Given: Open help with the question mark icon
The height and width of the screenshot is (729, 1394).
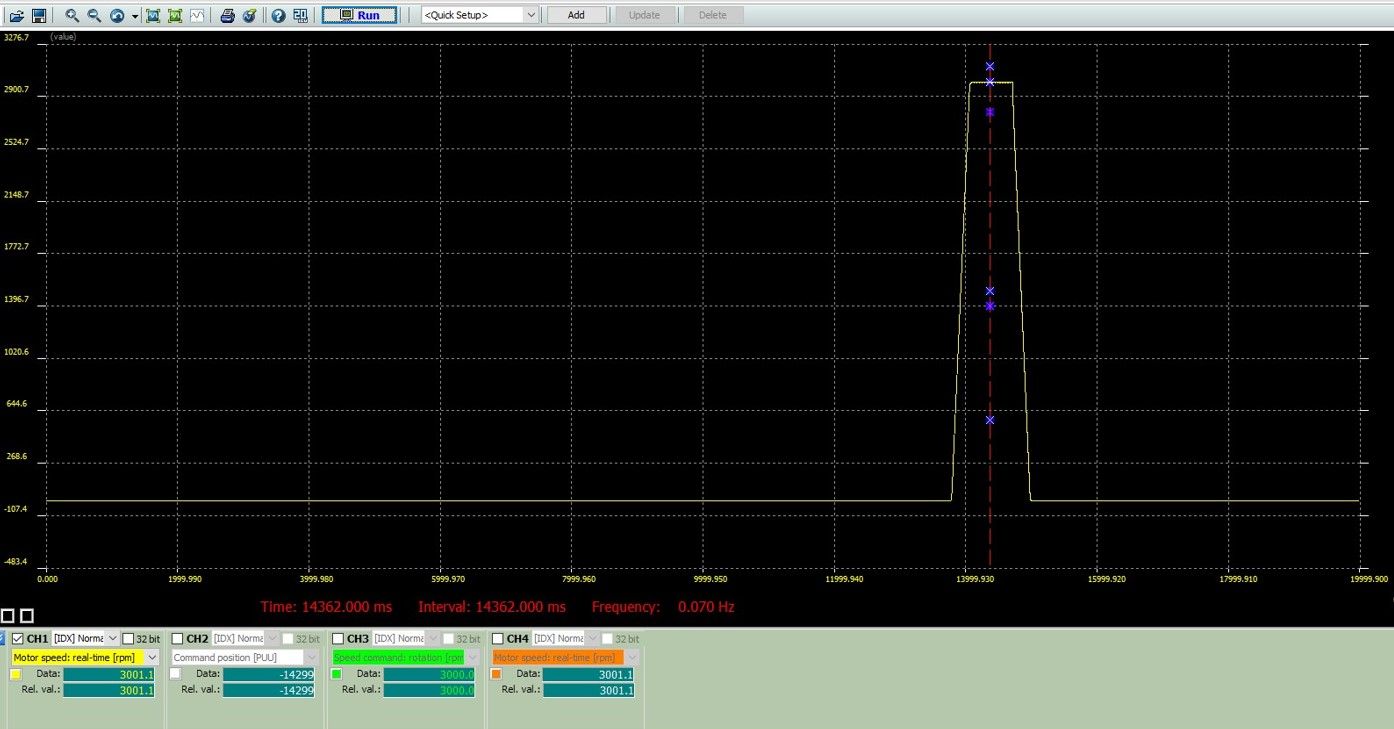Looking at the screenshot, I should click(279, 15).
